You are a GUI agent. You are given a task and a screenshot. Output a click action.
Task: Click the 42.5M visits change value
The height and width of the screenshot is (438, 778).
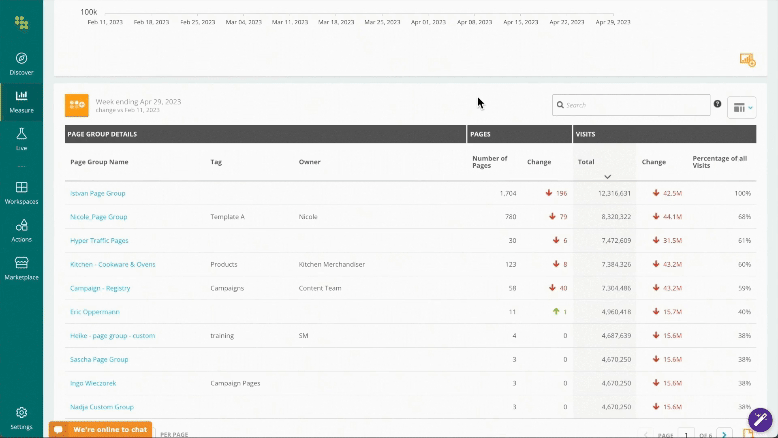pos(672,193)
